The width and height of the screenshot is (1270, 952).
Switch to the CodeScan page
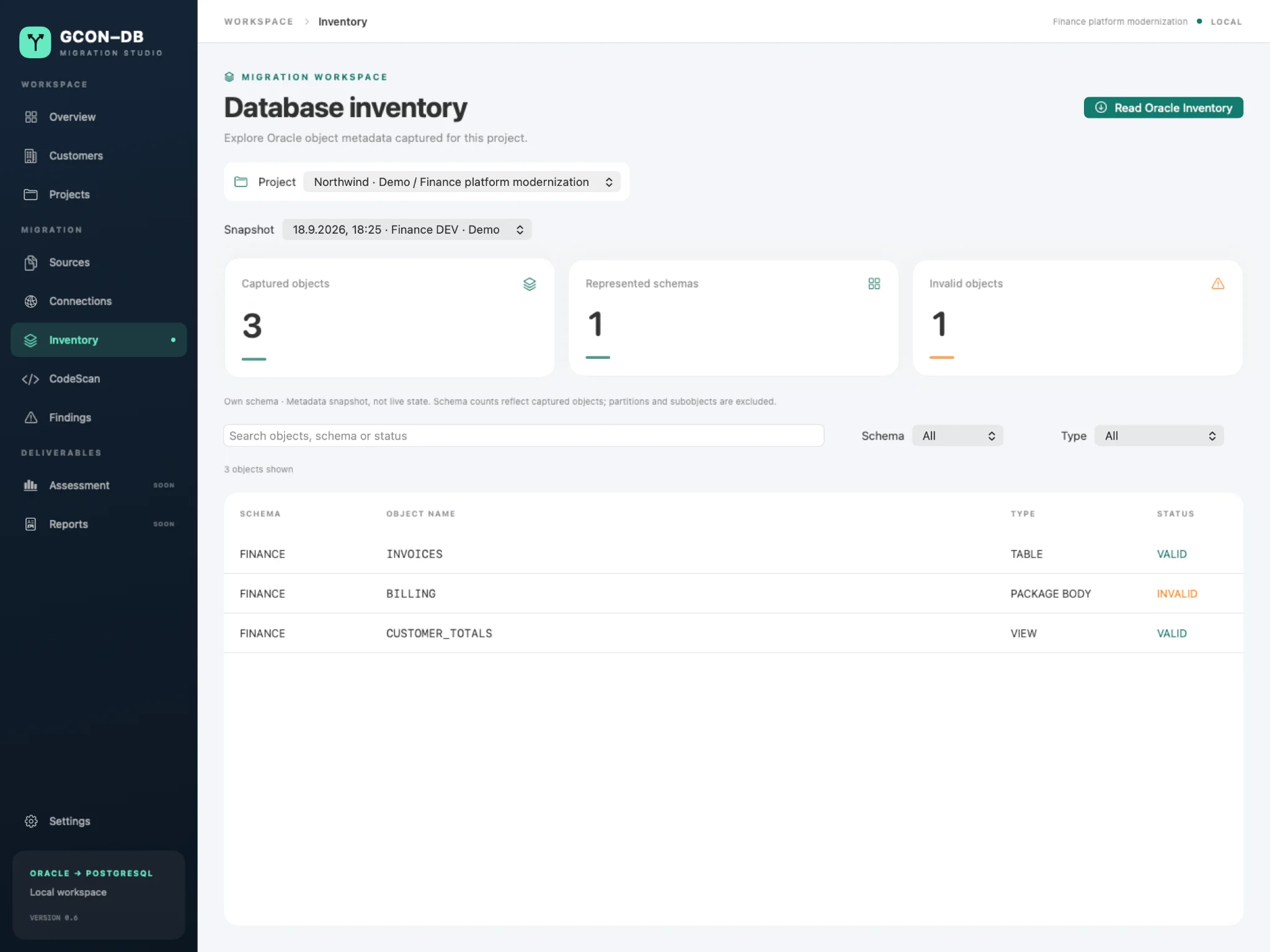pos(99,379)
